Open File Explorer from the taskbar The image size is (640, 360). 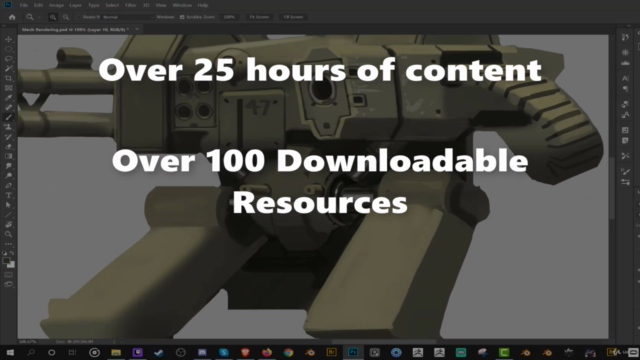coord(116,352)
